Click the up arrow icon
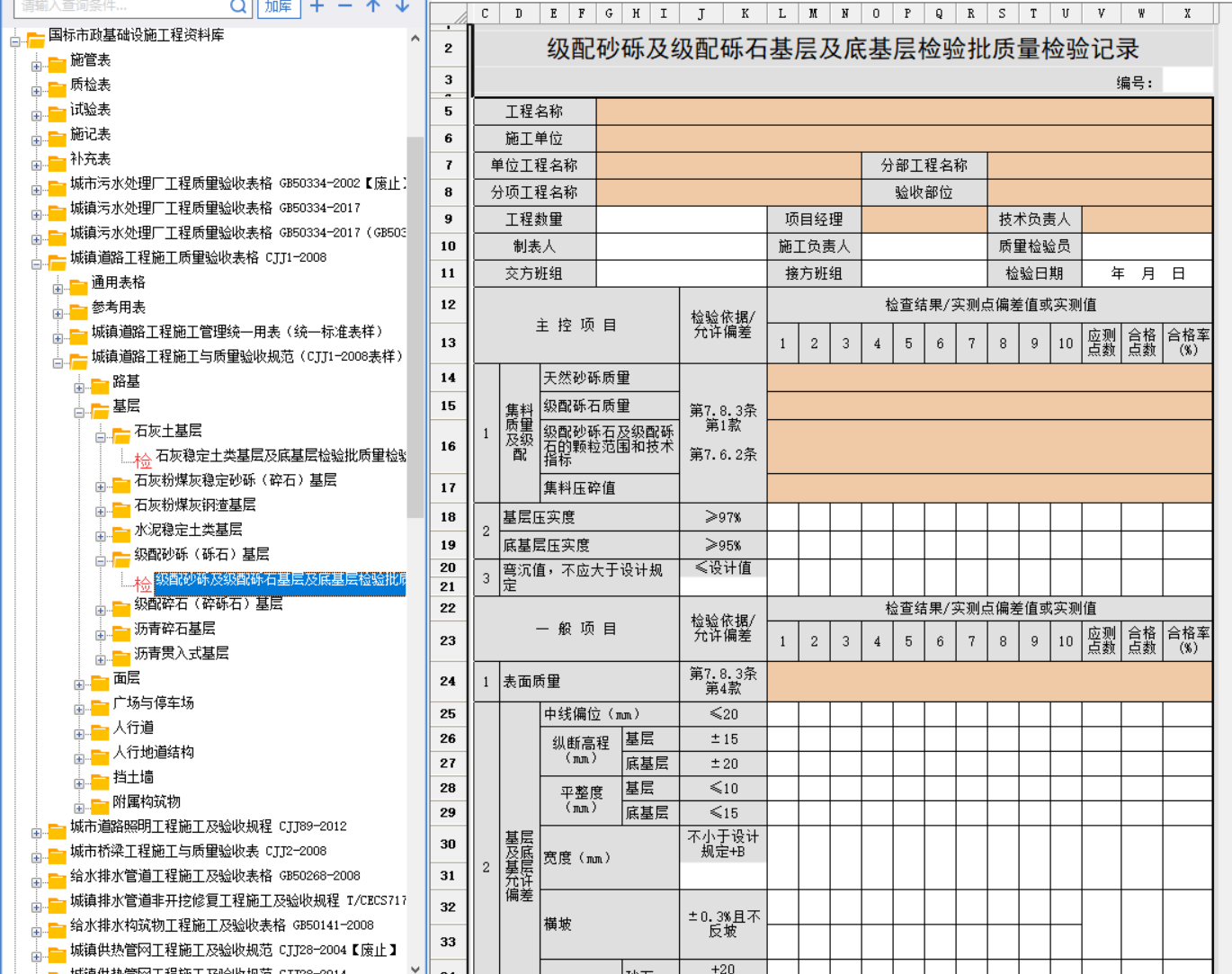Viewport: 1232px width, 974px height. point(373,6)
